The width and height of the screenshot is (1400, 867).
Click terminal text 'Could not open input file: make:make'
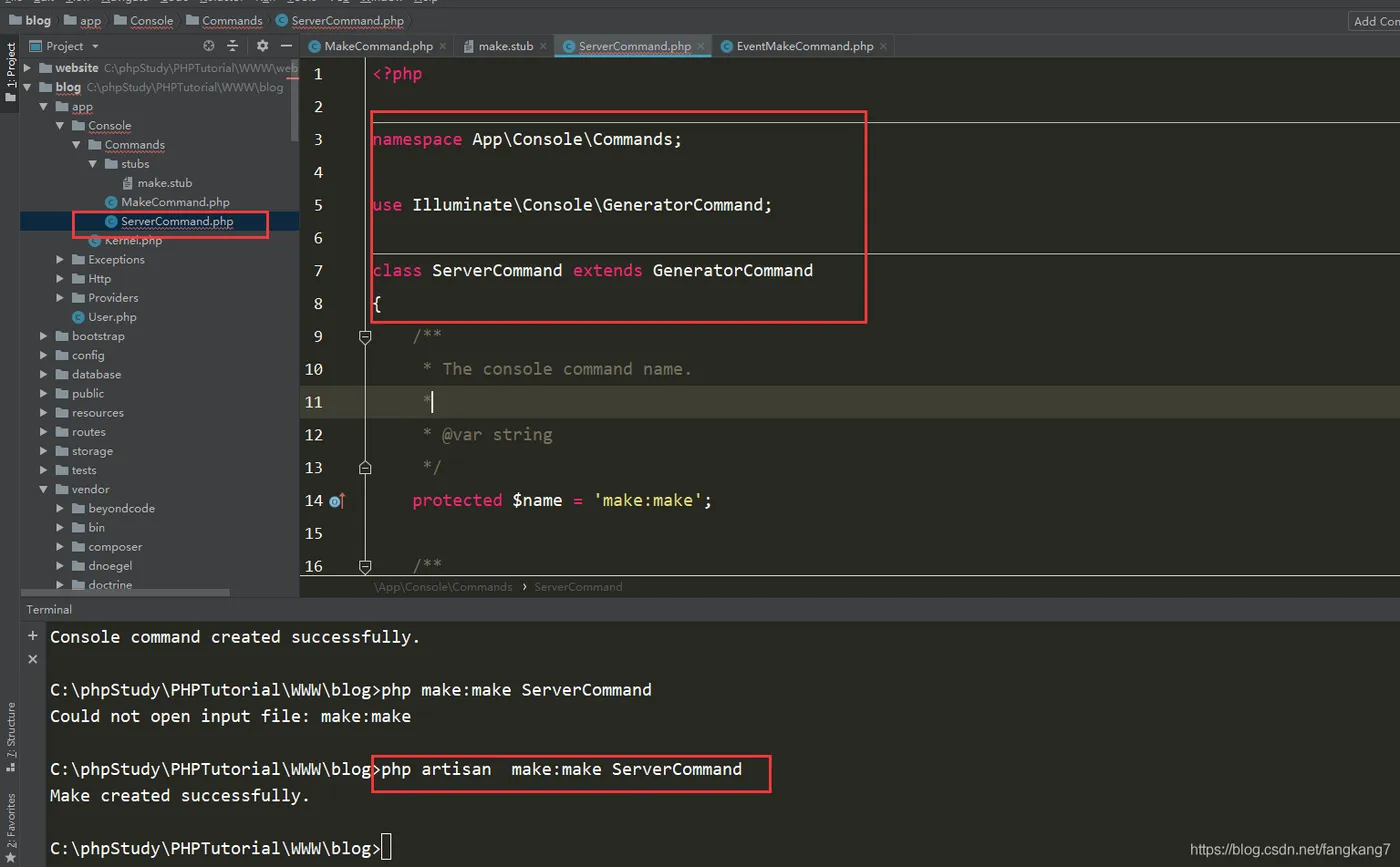click(x=230, y=716)
